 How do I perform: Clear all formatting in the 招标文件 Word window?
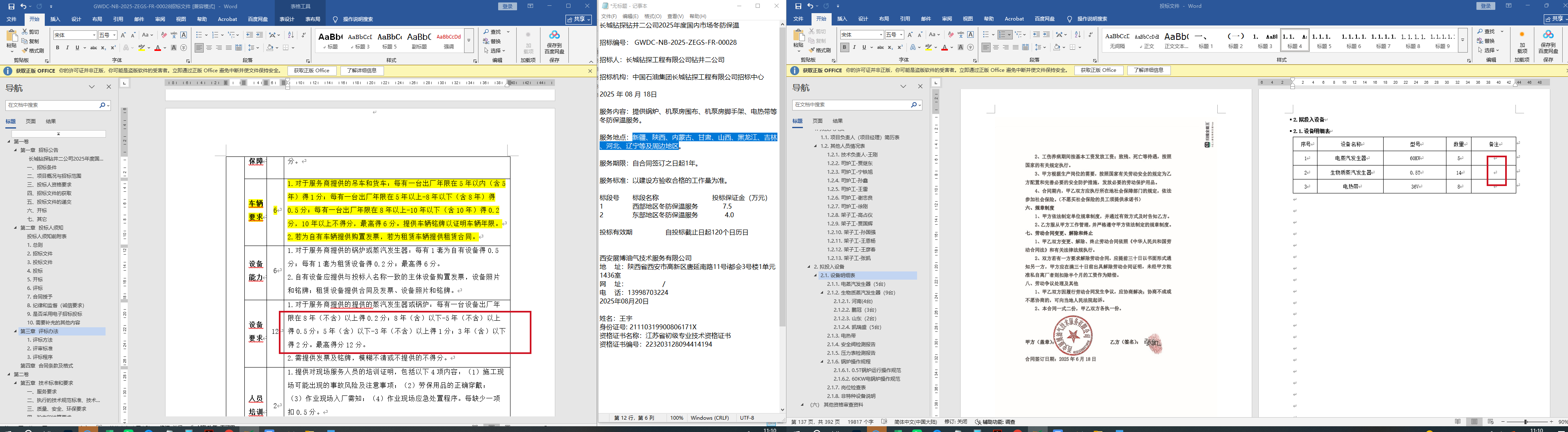click(164, 35)
